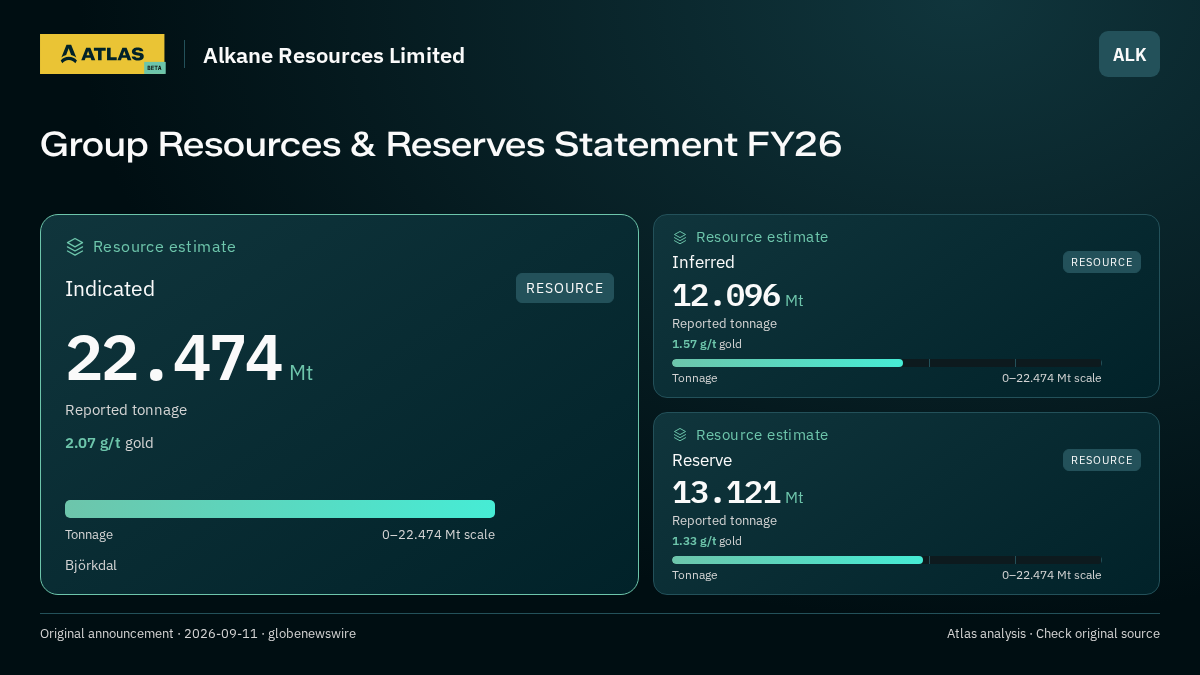This screenshot has height=675, width=1200.
Task: Click the Alkane Resources Limited company name
Action: 334,55
